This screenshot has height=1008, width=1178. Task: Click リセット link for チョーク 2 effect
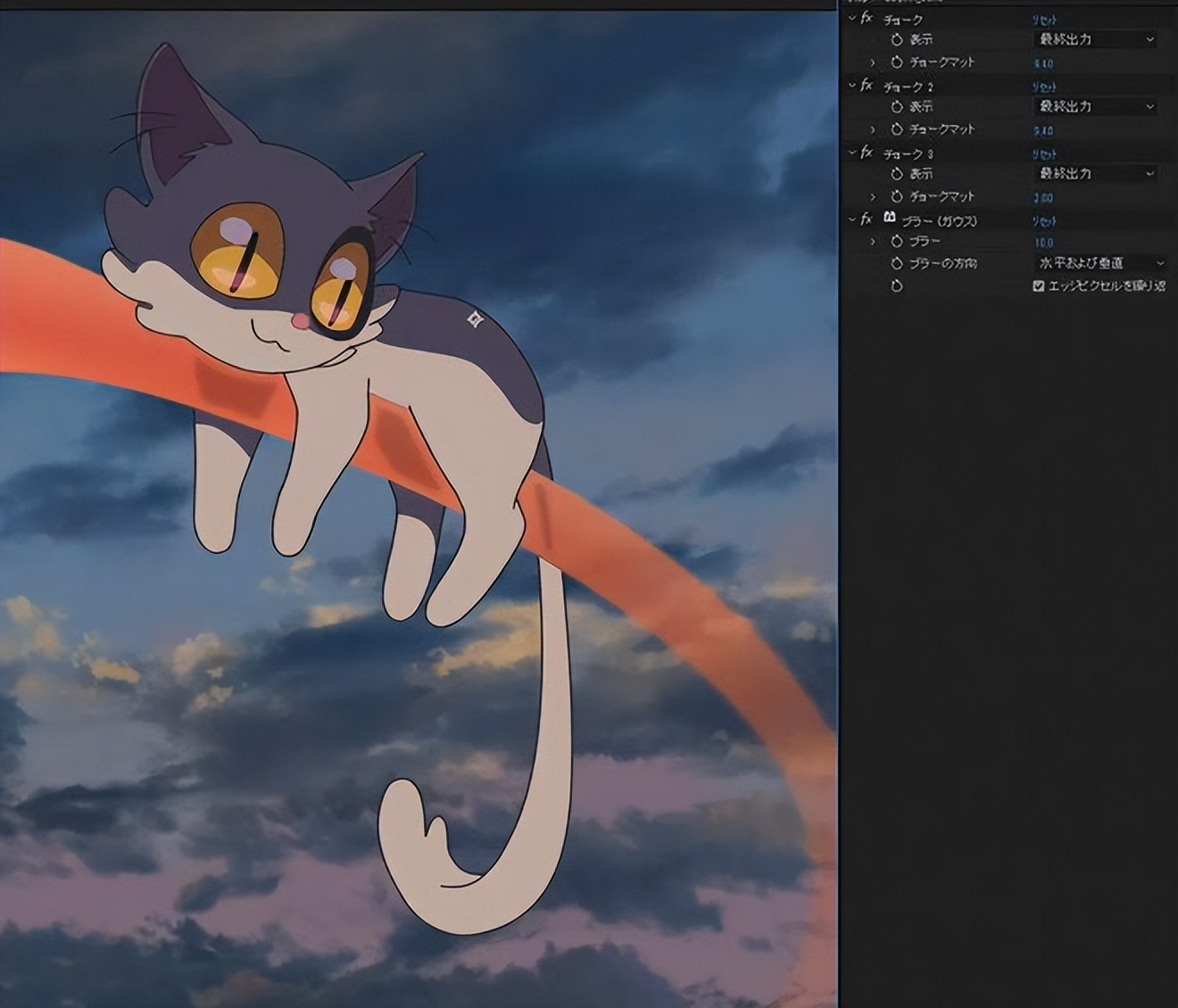[1044, 87]
